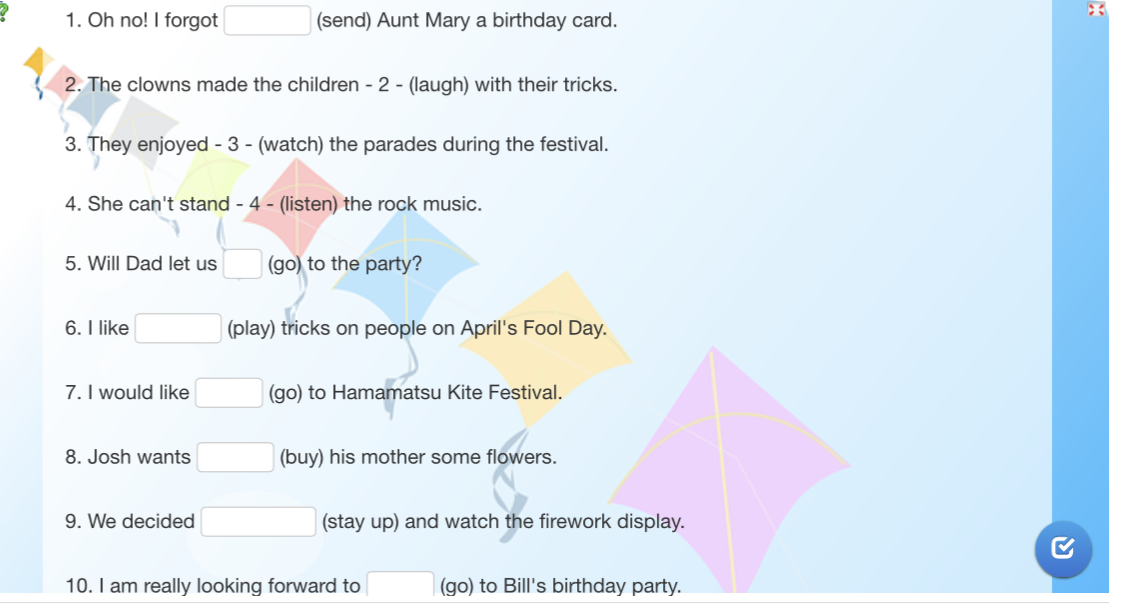Click the green question mark help icon
This screenshot has width=1133, height=610.
(4, 10)
